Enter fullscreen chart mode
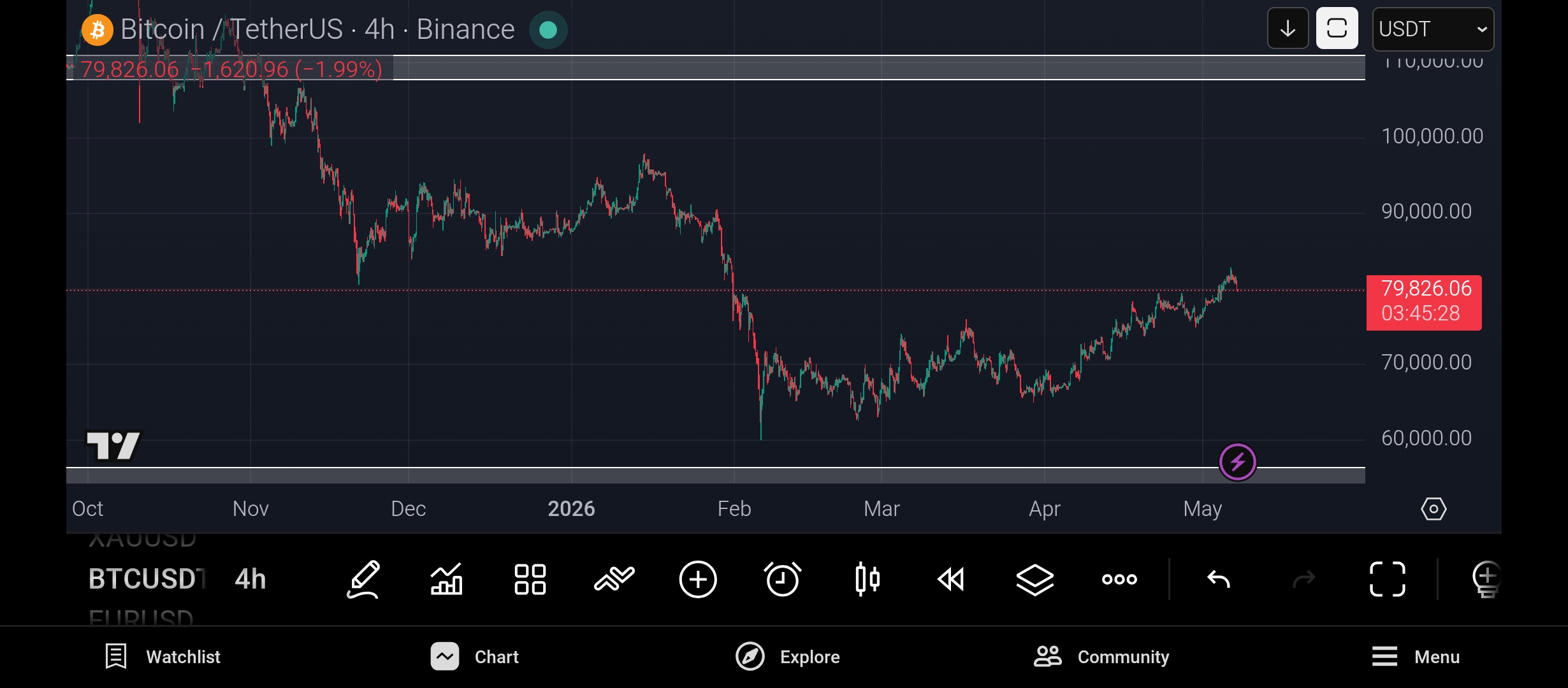This screenshot has width=1568, height=688. coord(1388,579)
